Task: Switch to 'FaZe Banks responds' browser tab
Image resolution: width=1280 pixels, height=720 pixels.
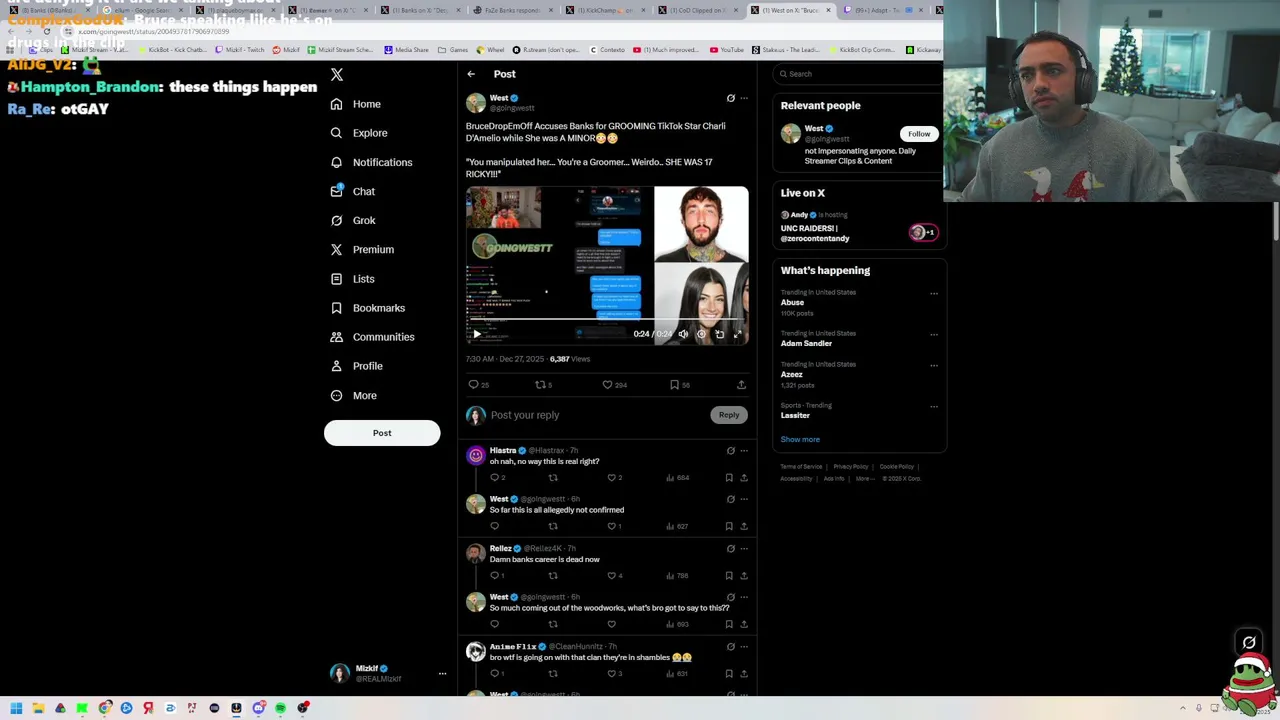Action: coord(512,10)
